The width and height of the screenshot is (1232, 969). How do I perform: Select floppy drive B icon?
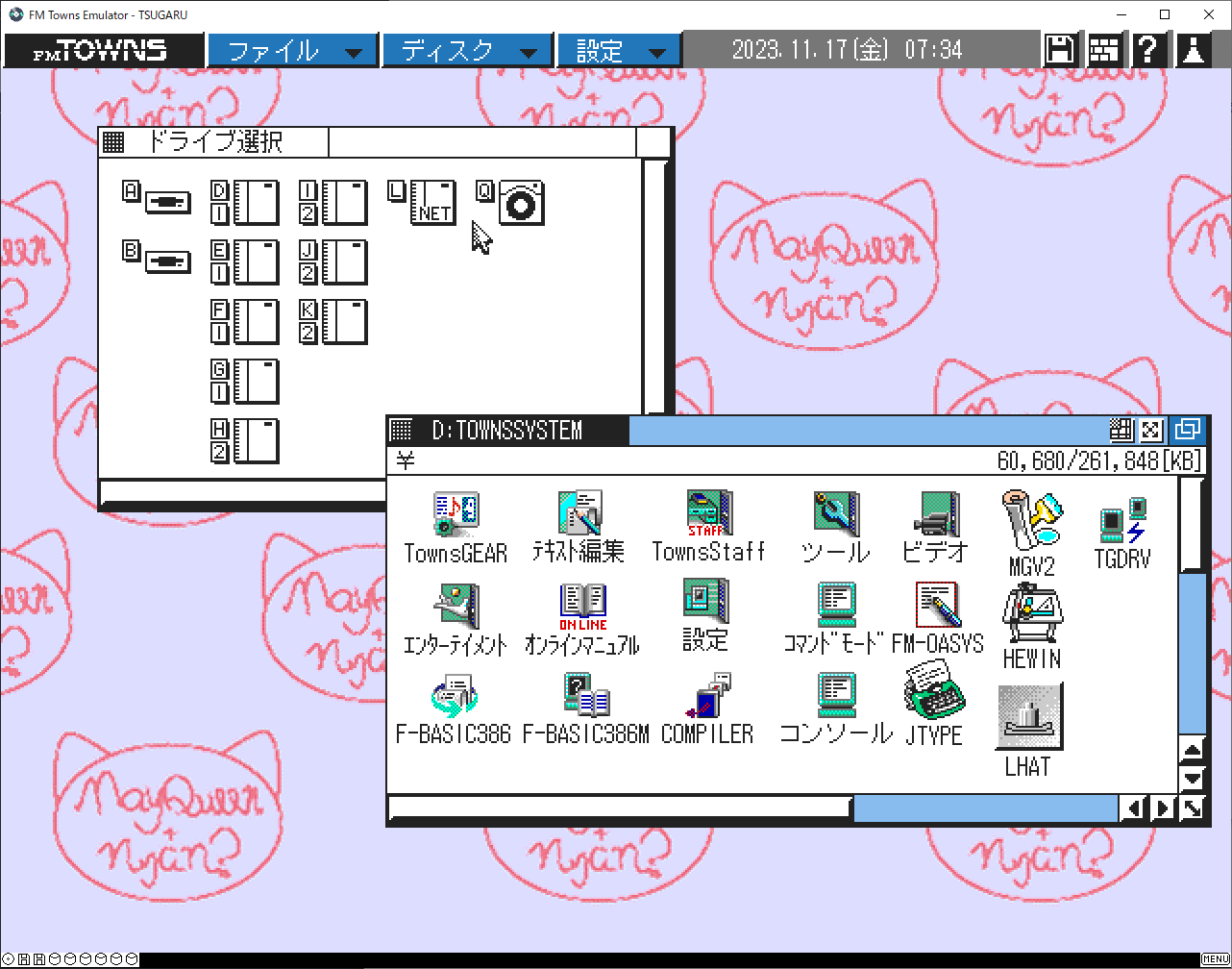point(157,258)
